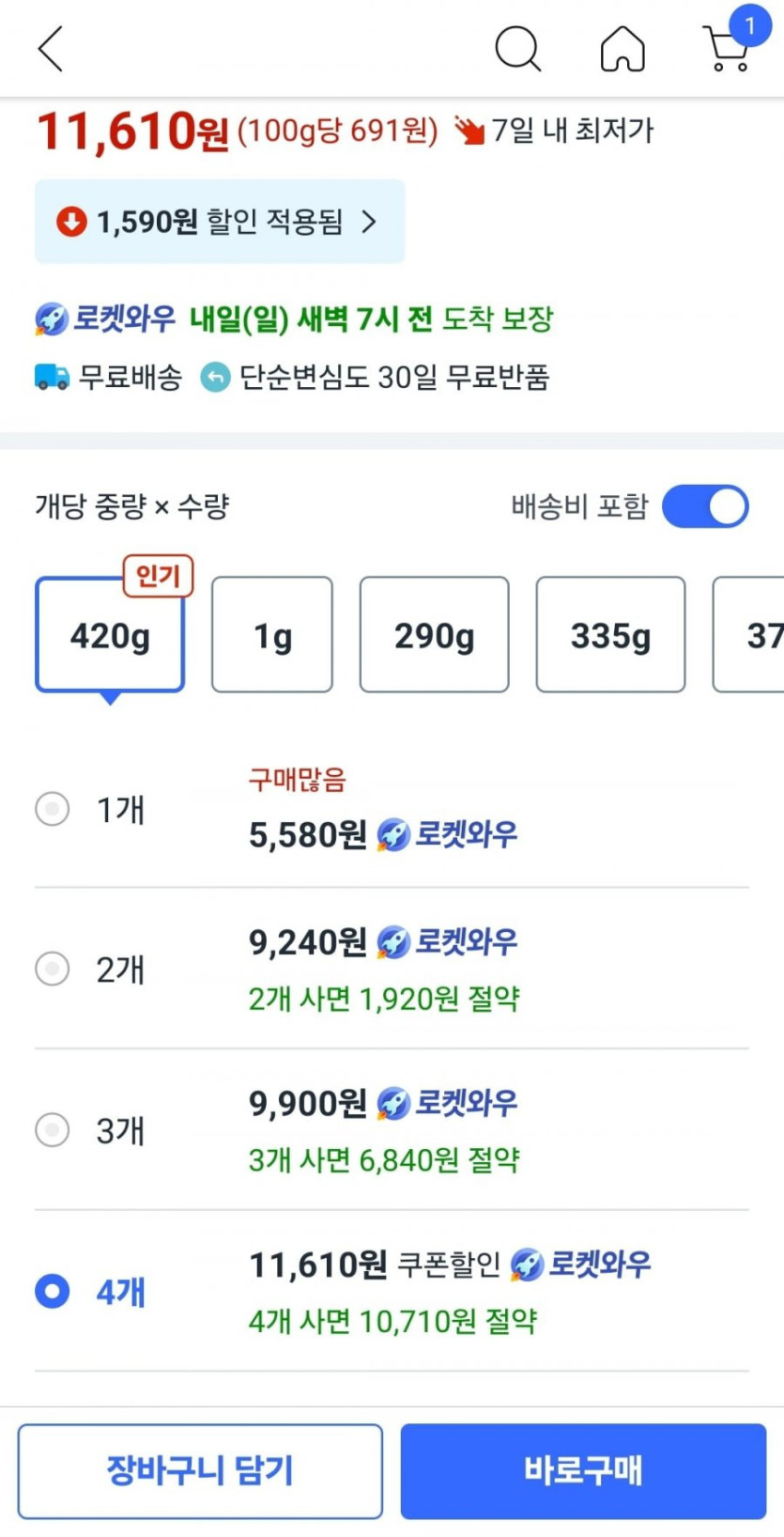Tap the back arrow icon
The image size is (784, 1537).
51,48
